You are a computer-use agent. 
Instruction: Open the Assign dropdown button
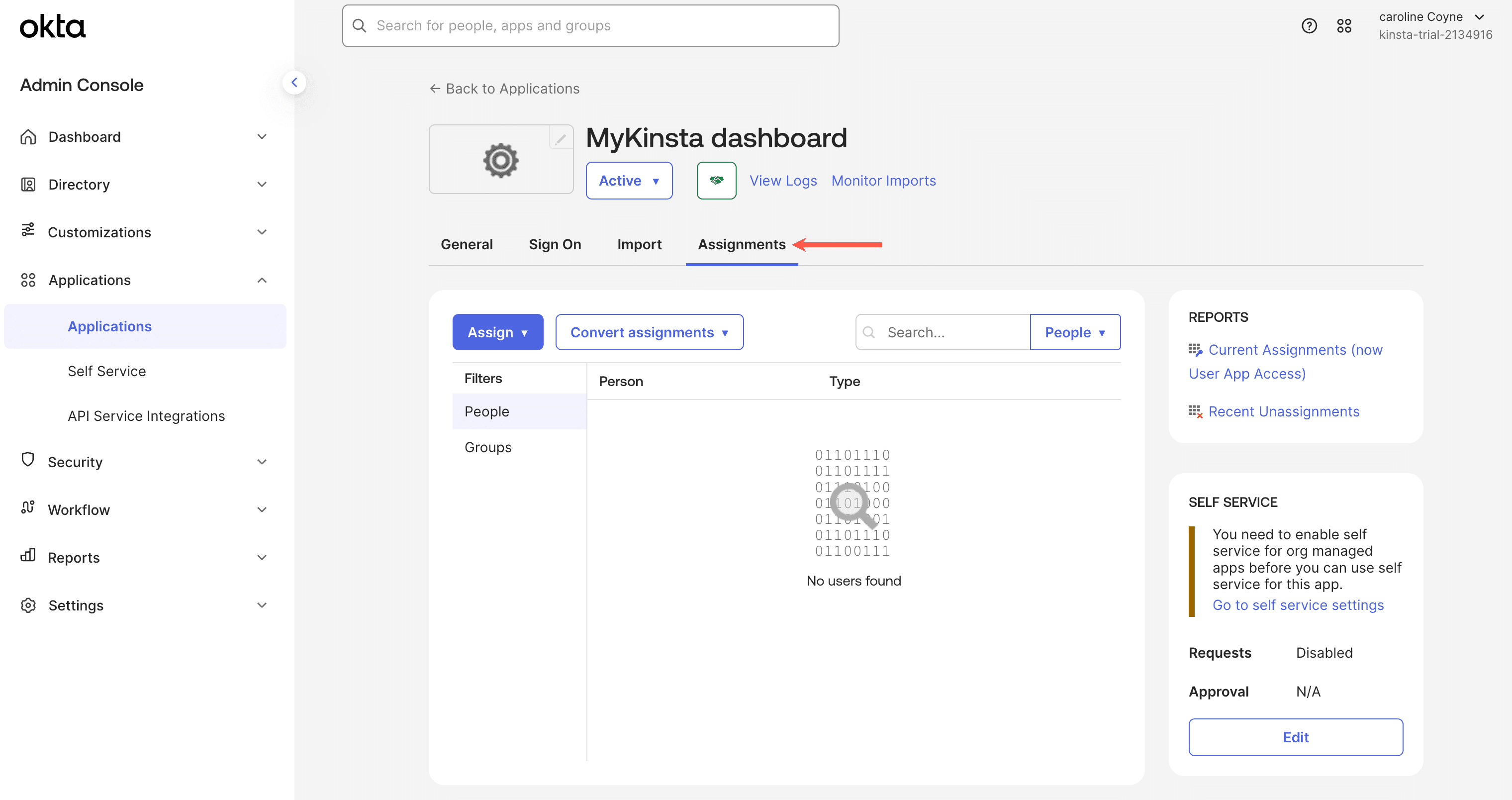(497, 332)
